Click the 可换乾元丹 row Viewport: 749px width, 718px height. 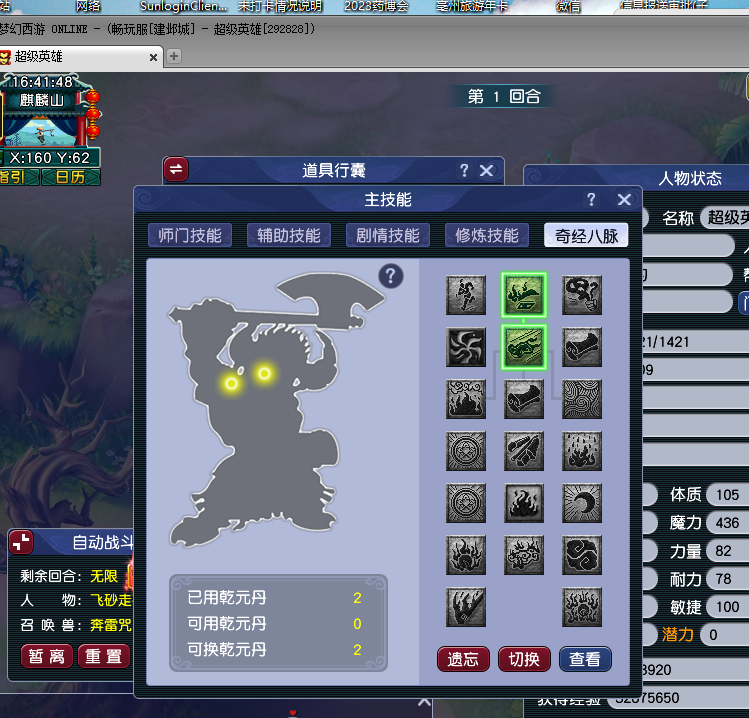[275, 649]
